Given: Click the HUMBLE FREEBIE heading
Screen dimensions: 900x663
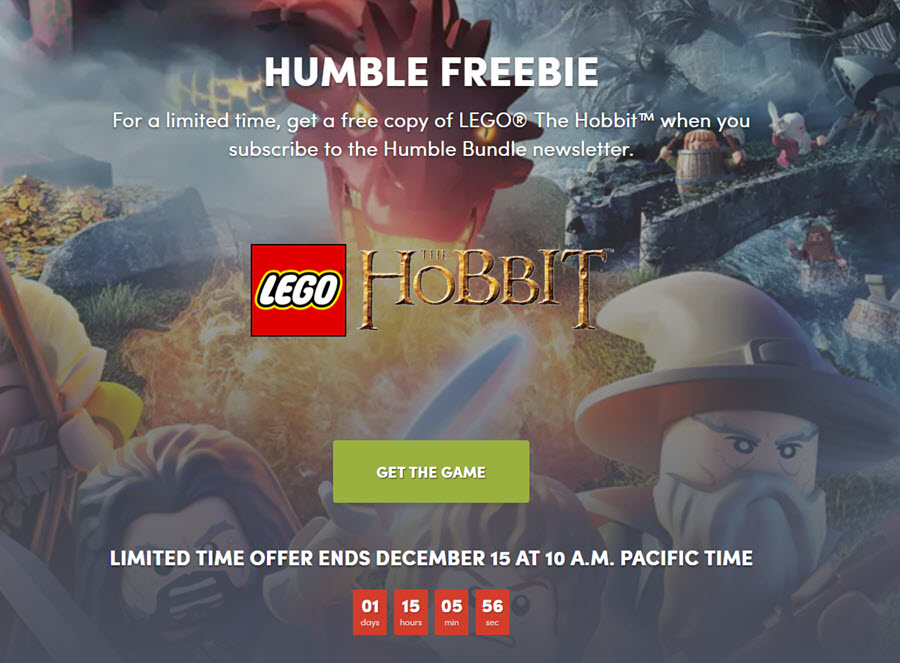Looking at the screenshot, I should [432, 72].
